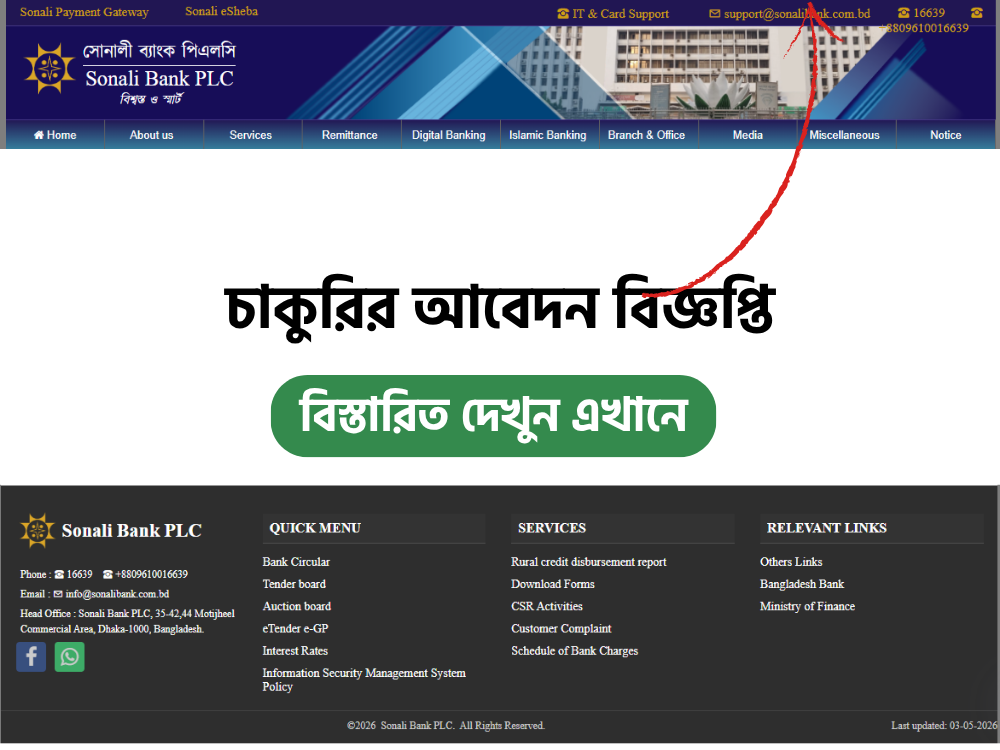The width and height of the screenshot is (1000, 750).
Task: Click the Sonali Payment Gateway link
Action: (x=84, y=12)
